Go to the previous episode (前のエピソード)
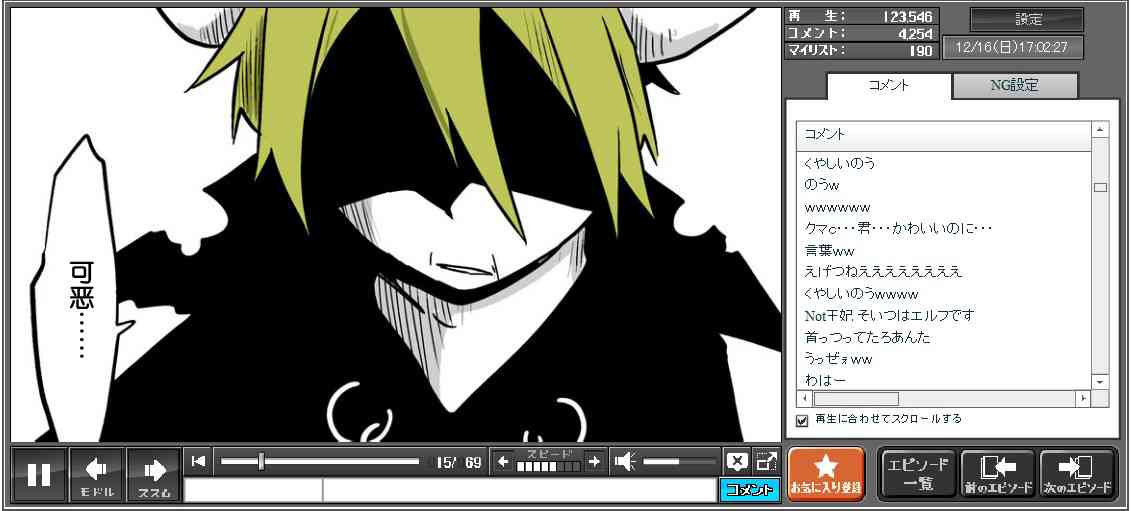Viewport: 1131px width, 511px height. click(x=996, y=474)
